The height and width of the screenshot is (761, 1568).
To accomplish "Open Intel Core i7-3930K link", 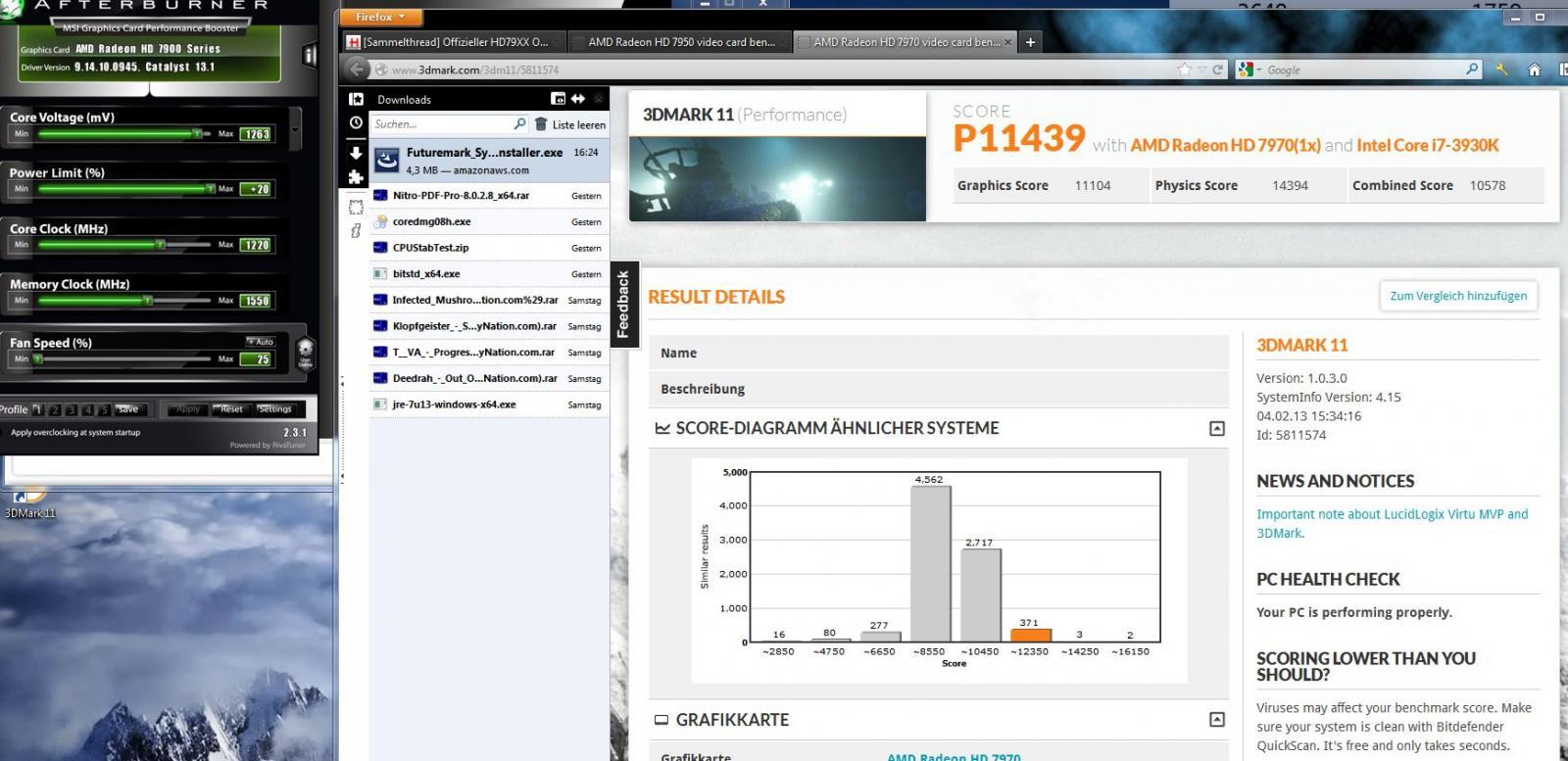I will tap(1428, 145).
